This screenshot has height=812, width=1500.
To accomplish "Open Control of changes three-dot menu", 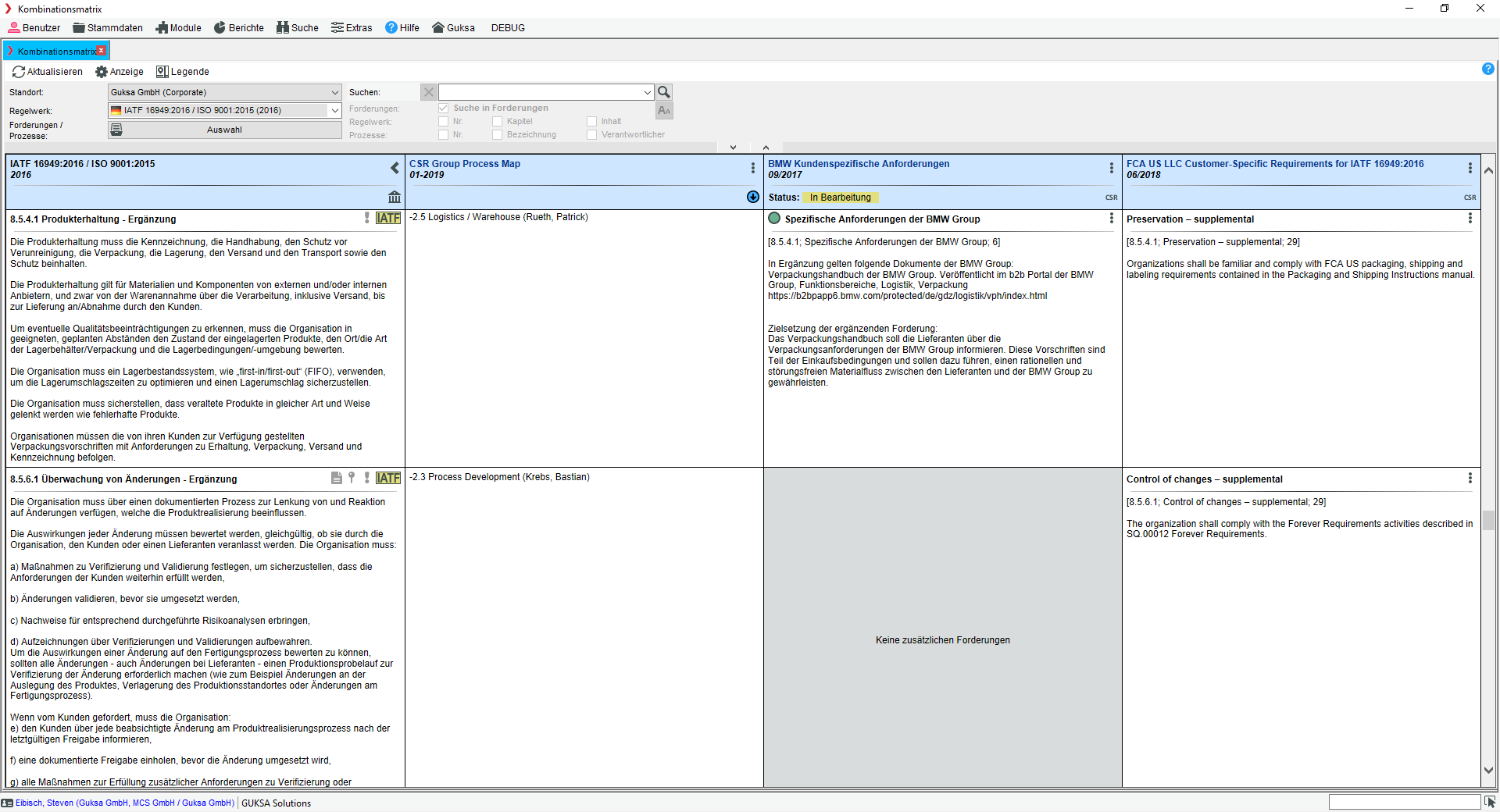I will coord(1470,478).
